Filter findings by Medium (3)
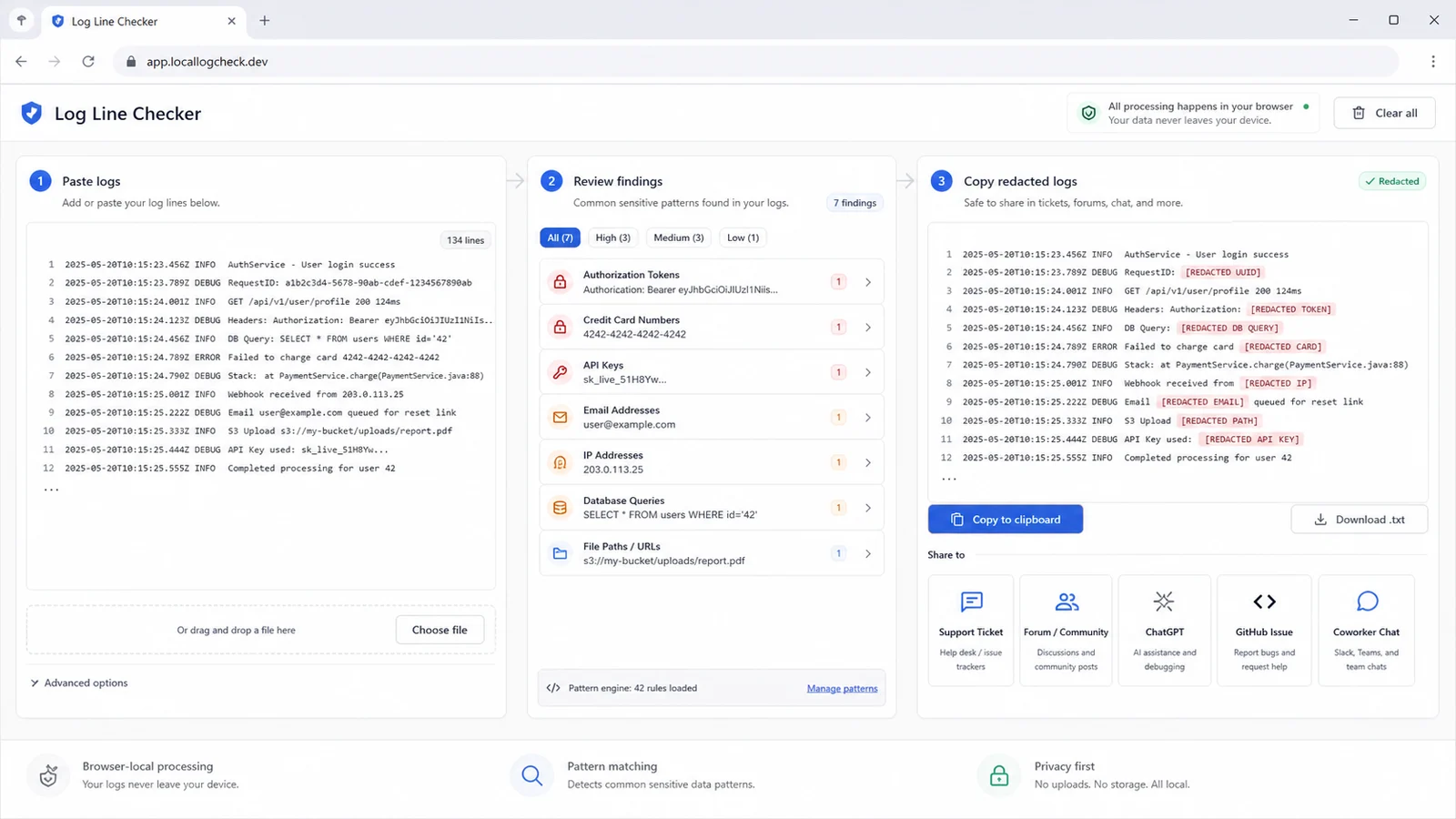 coord(679,238)
